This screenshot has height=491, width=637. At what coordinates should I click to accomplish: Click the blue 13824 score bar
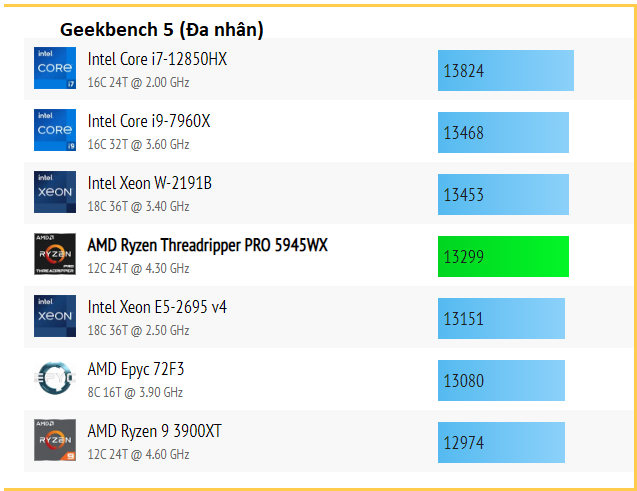tap(506, 71)
